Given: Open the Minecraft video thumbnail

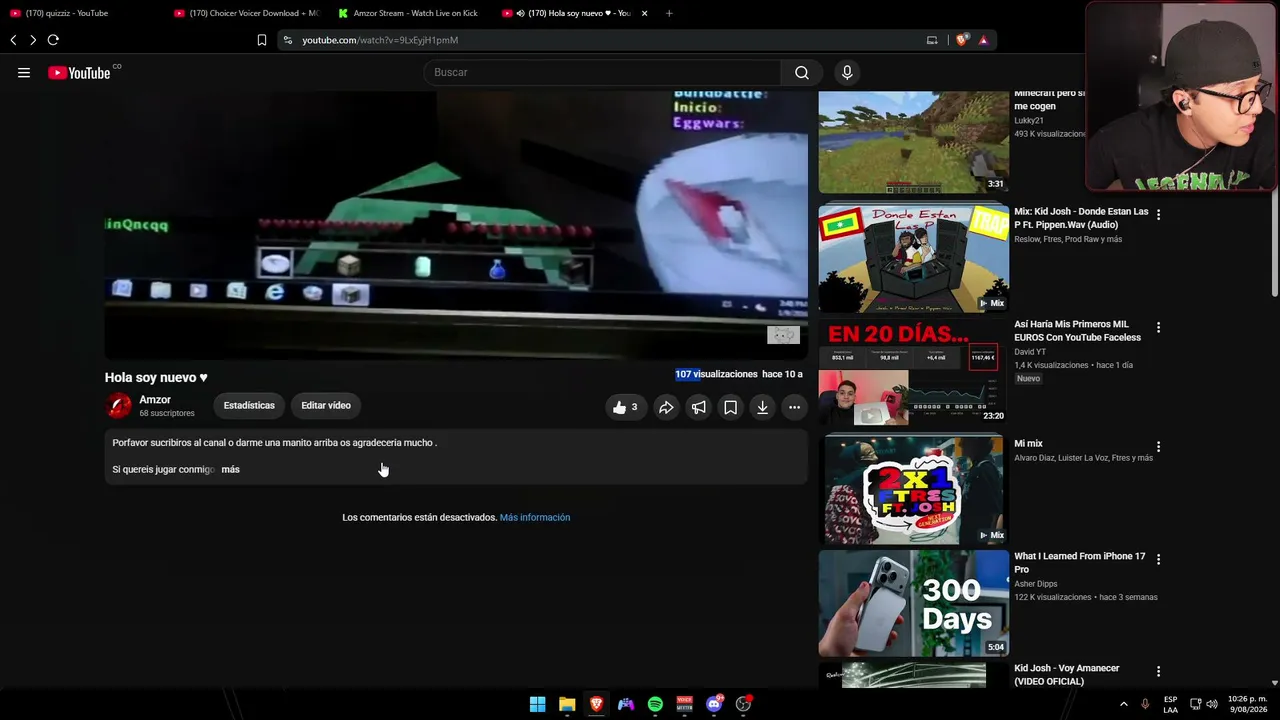Looking at the screenshot, I should point(914,142).
